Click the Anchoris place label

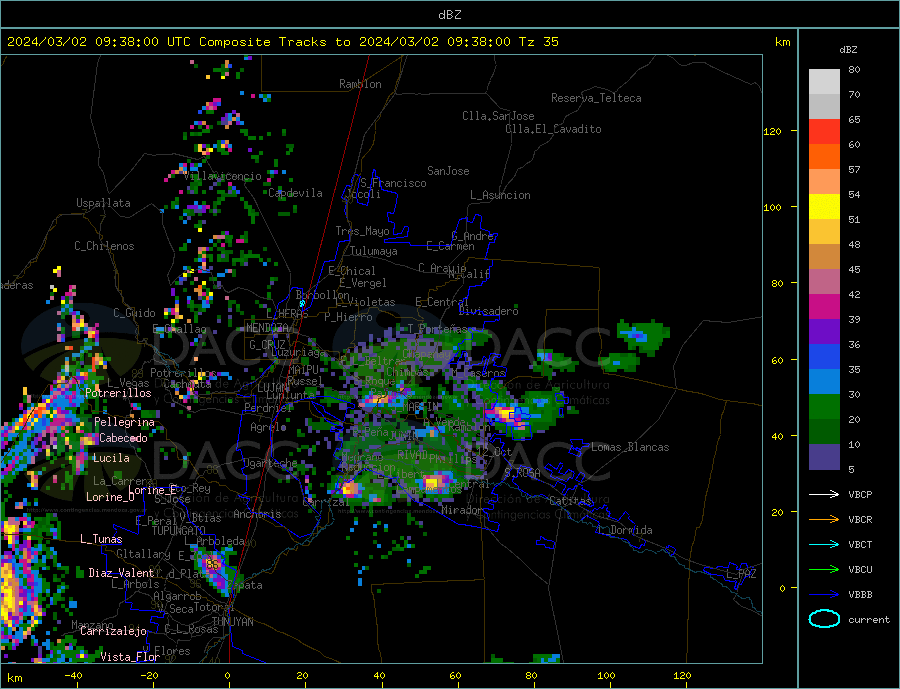(257, 514)
